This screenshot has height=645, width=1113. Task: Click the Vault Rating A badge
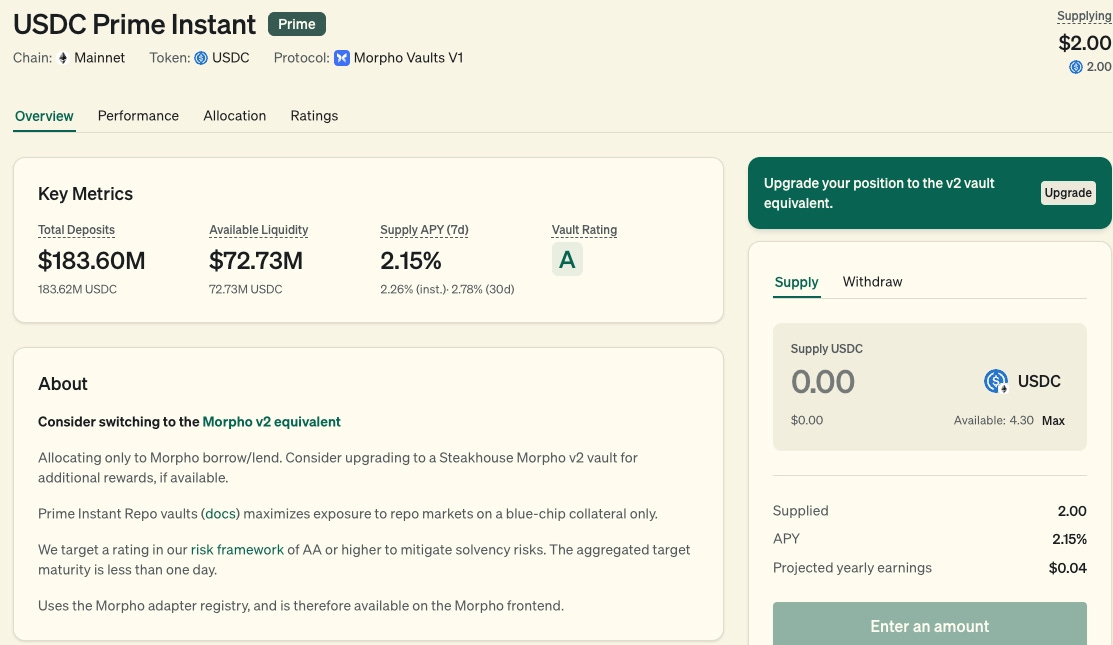tap(567, 260)
